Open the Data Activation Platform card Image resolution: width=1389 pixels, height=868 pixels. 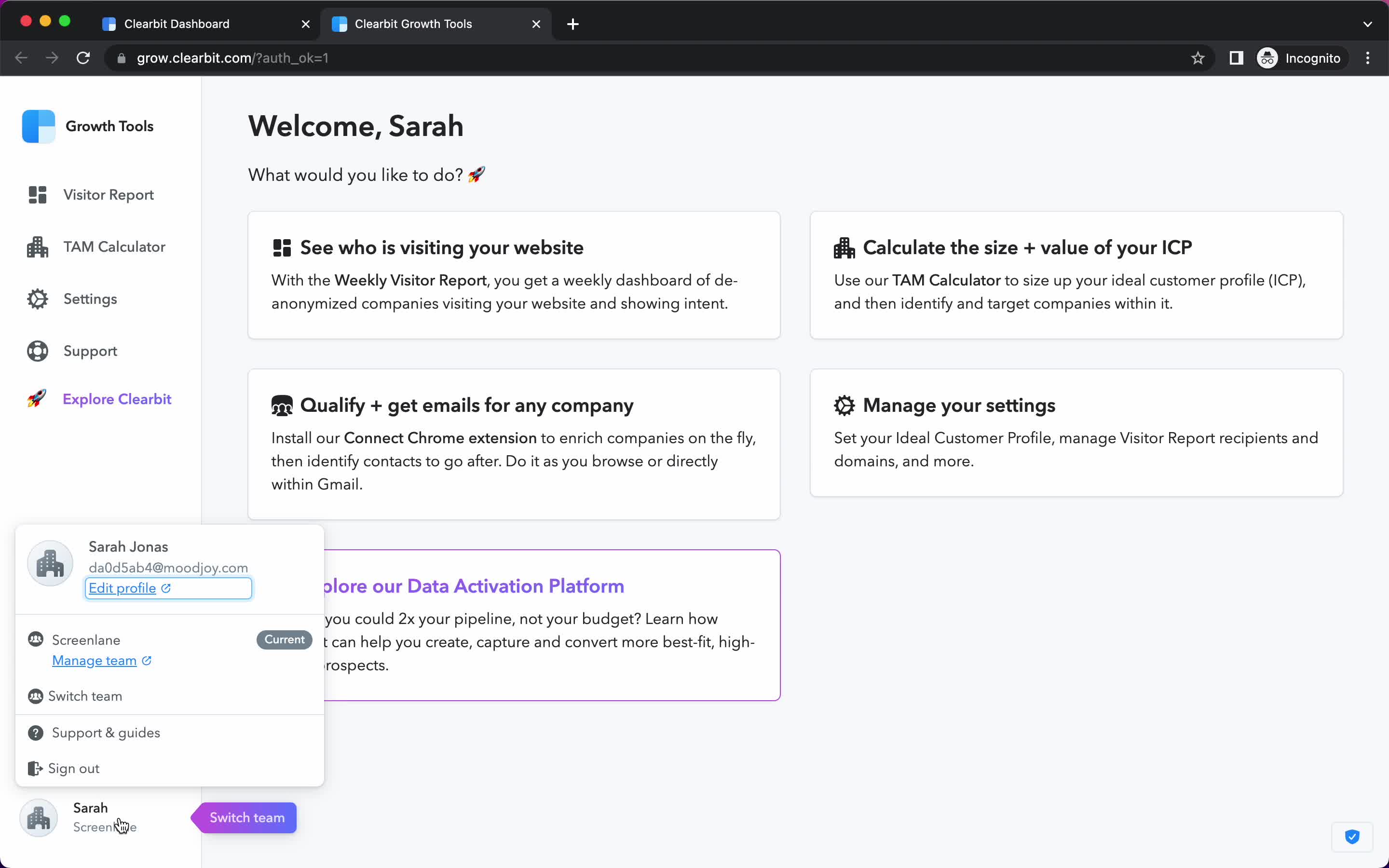(552, 625)
